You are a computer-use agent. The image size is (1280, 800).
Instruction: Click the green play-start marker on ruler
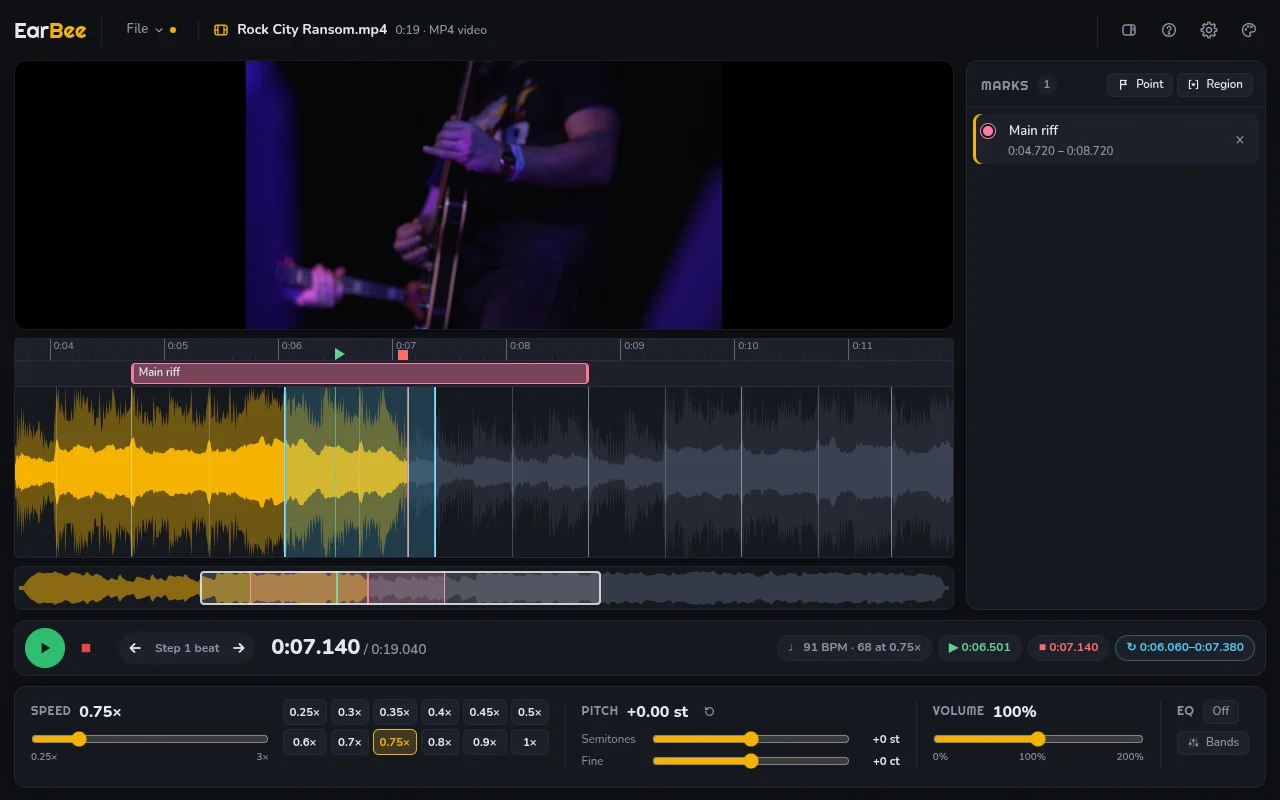coord(339,354)
